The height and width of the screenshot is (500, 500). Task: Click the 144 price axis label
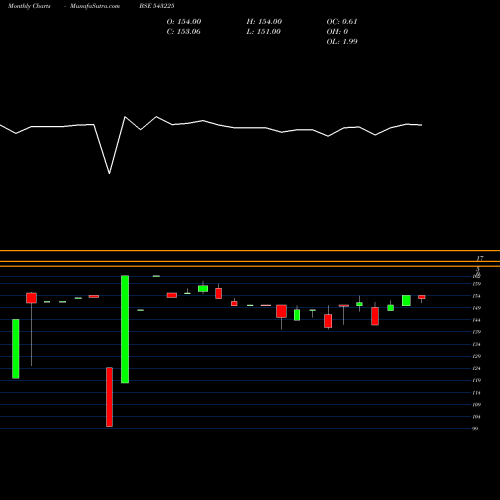coord(477,320)
